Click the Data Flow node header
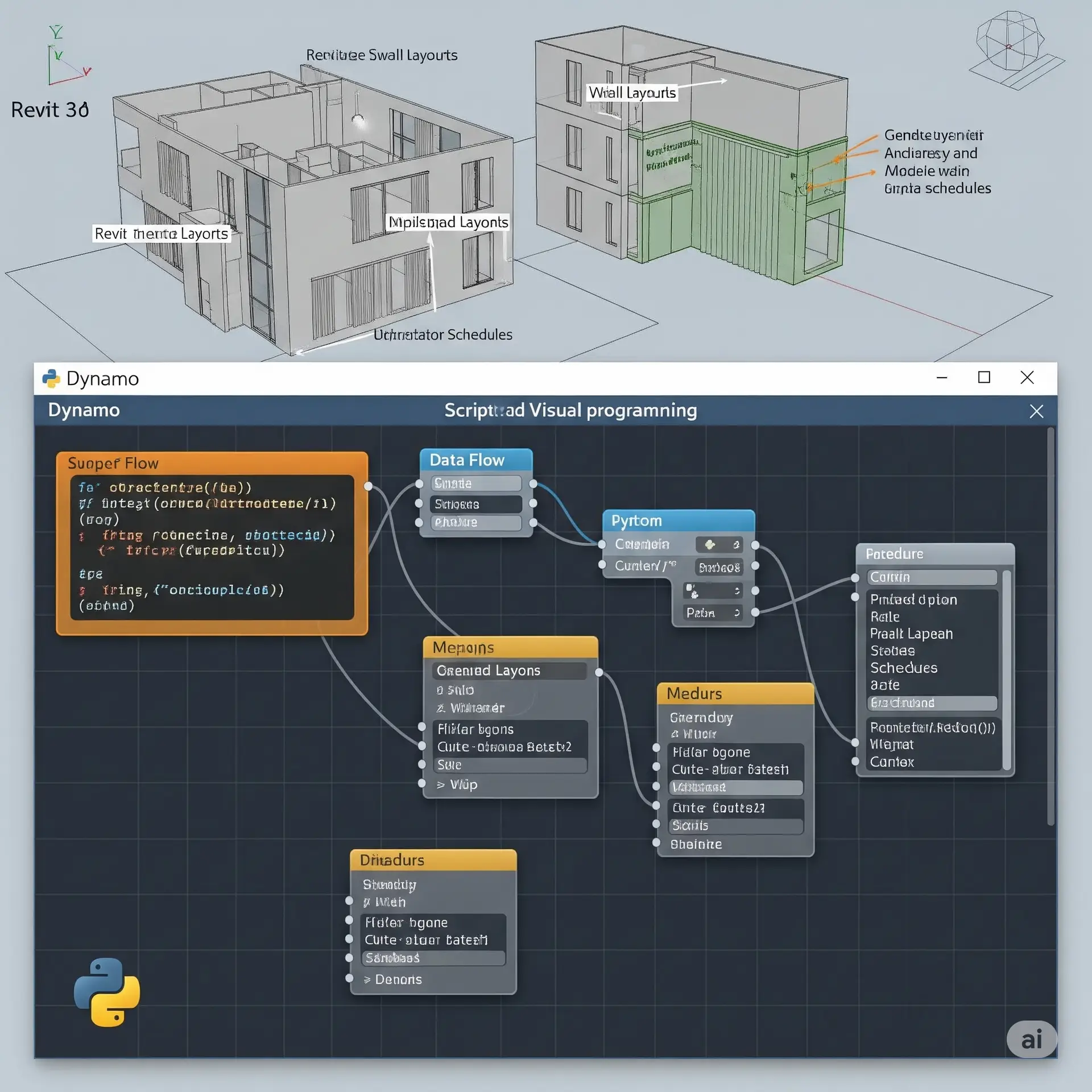The image size is (1092, 1092). (x=476, y=460)
